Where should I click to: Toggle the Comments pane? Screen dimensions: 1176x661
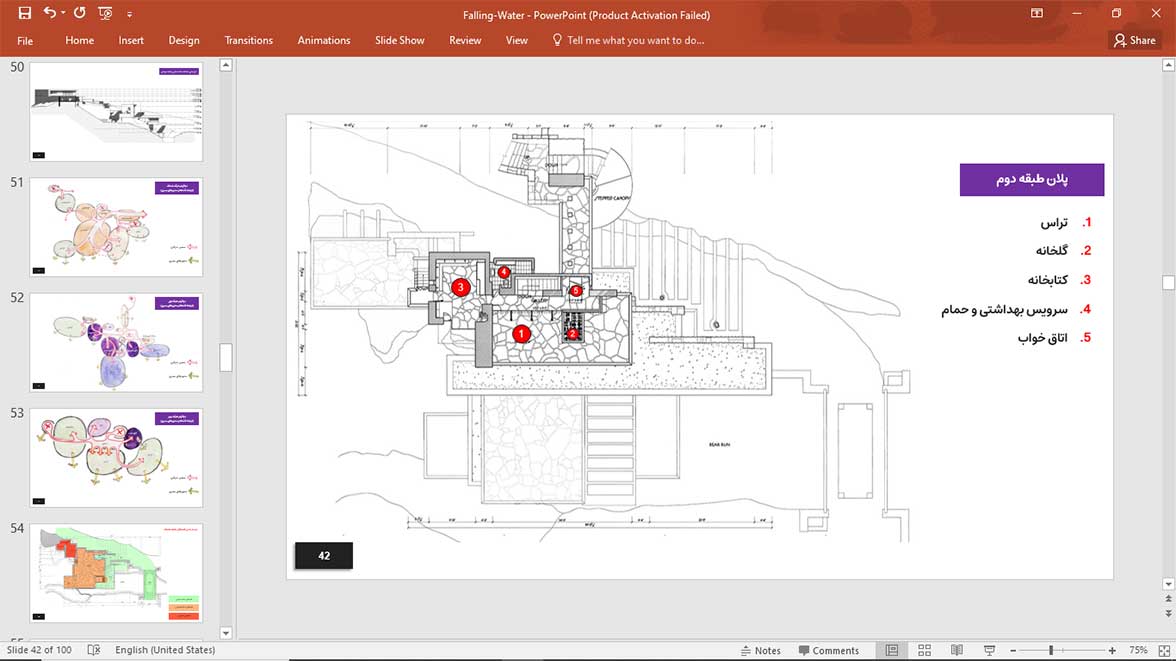click(829, 650)
